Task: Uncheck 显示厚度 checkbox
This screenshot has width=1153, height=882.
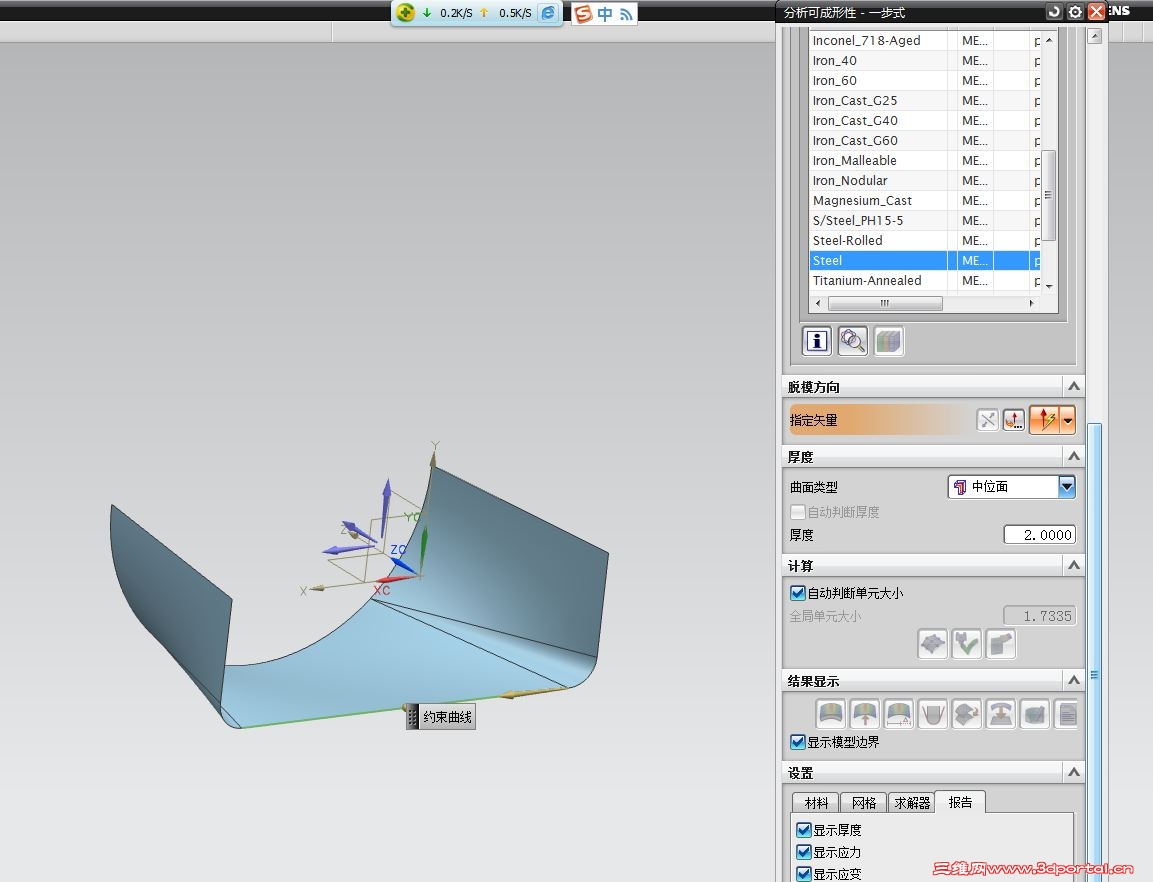Action: [804, 830]
